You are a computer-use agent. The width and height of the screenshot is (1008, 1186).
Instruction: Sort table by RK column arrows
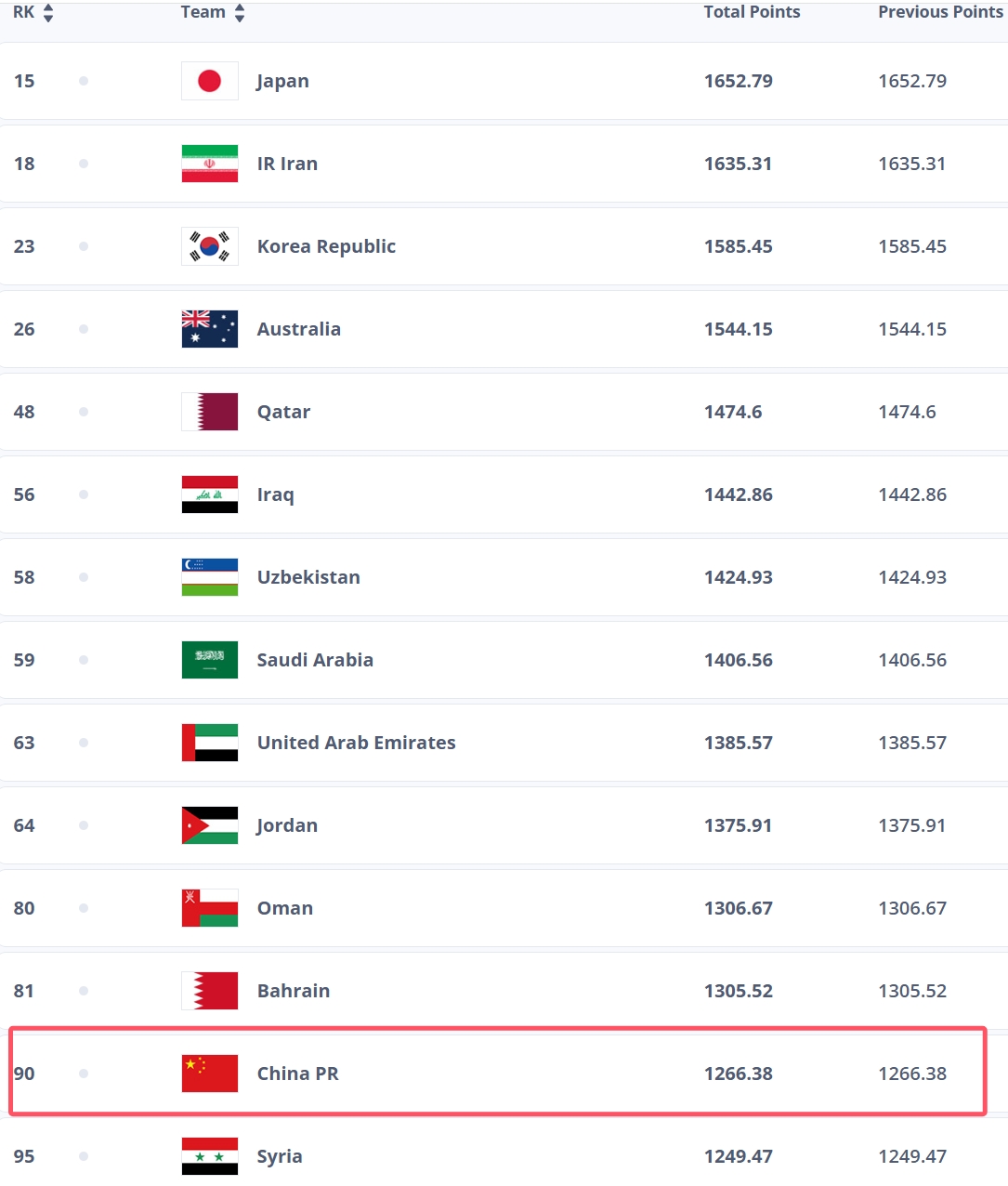(x=48, y=13)
